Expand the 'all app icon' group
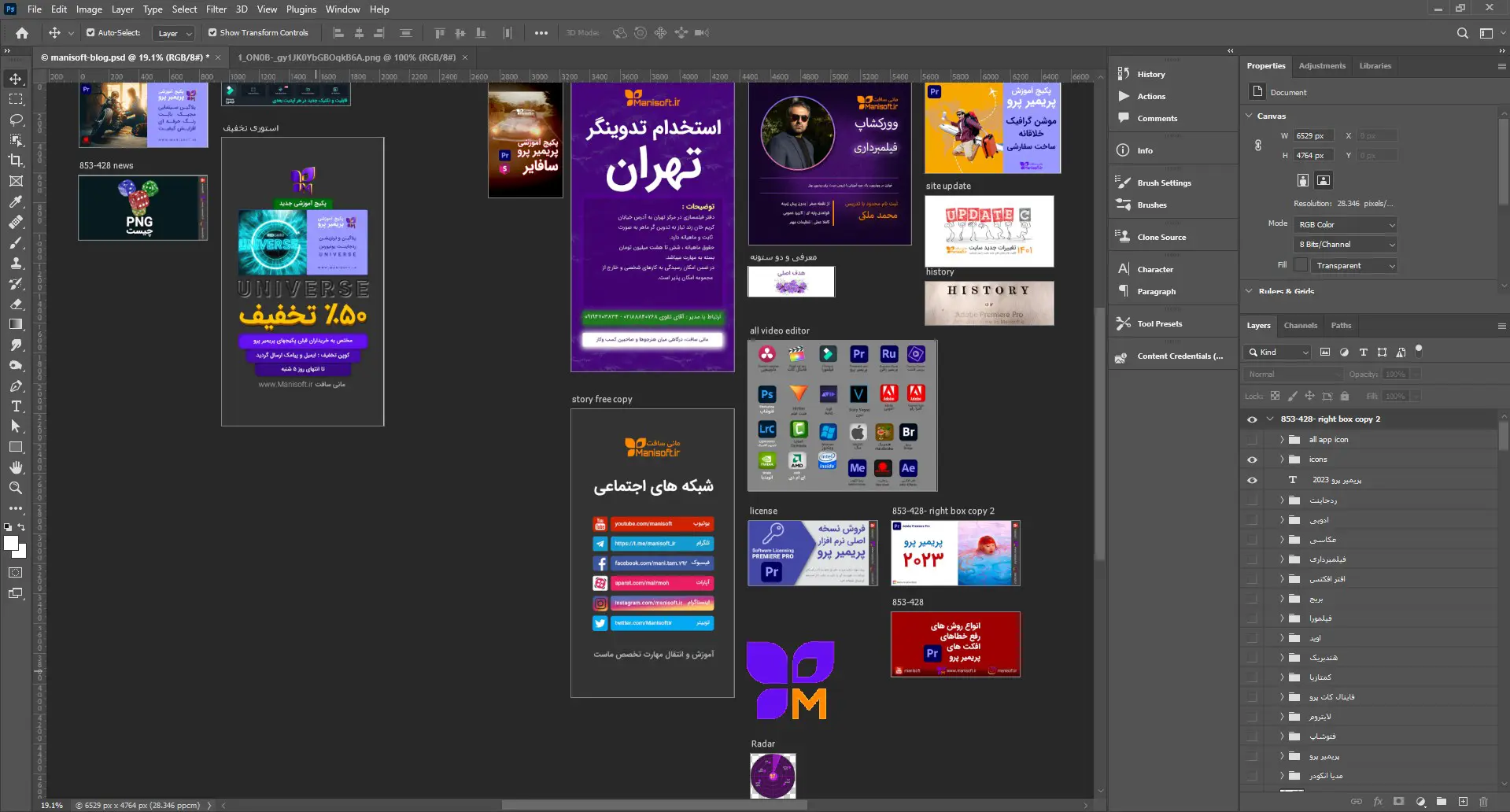 click(x=1282, y=440)
